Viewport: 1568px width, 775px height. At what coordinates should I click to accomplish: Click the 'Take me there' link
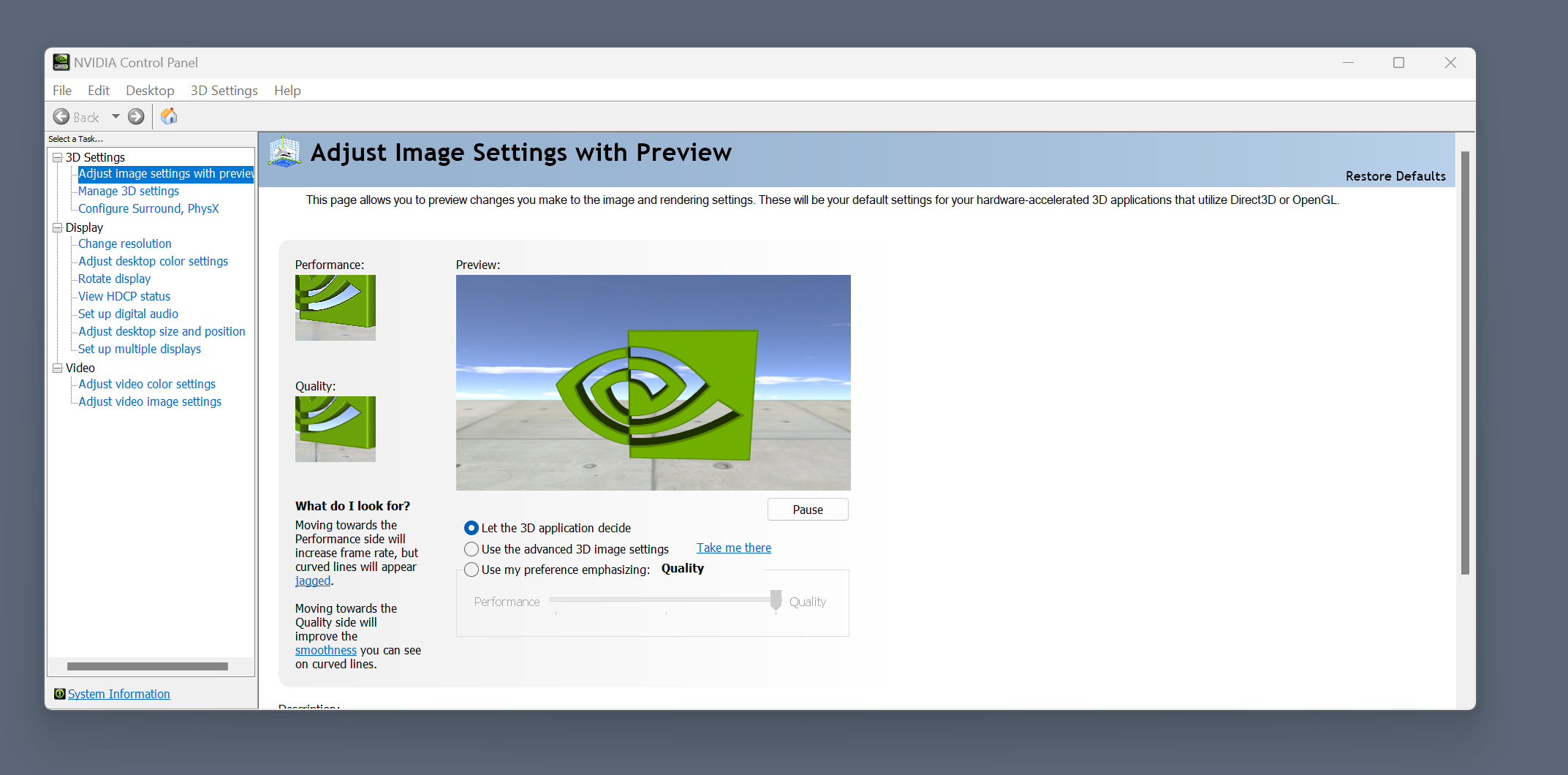[x=734, y=548]
